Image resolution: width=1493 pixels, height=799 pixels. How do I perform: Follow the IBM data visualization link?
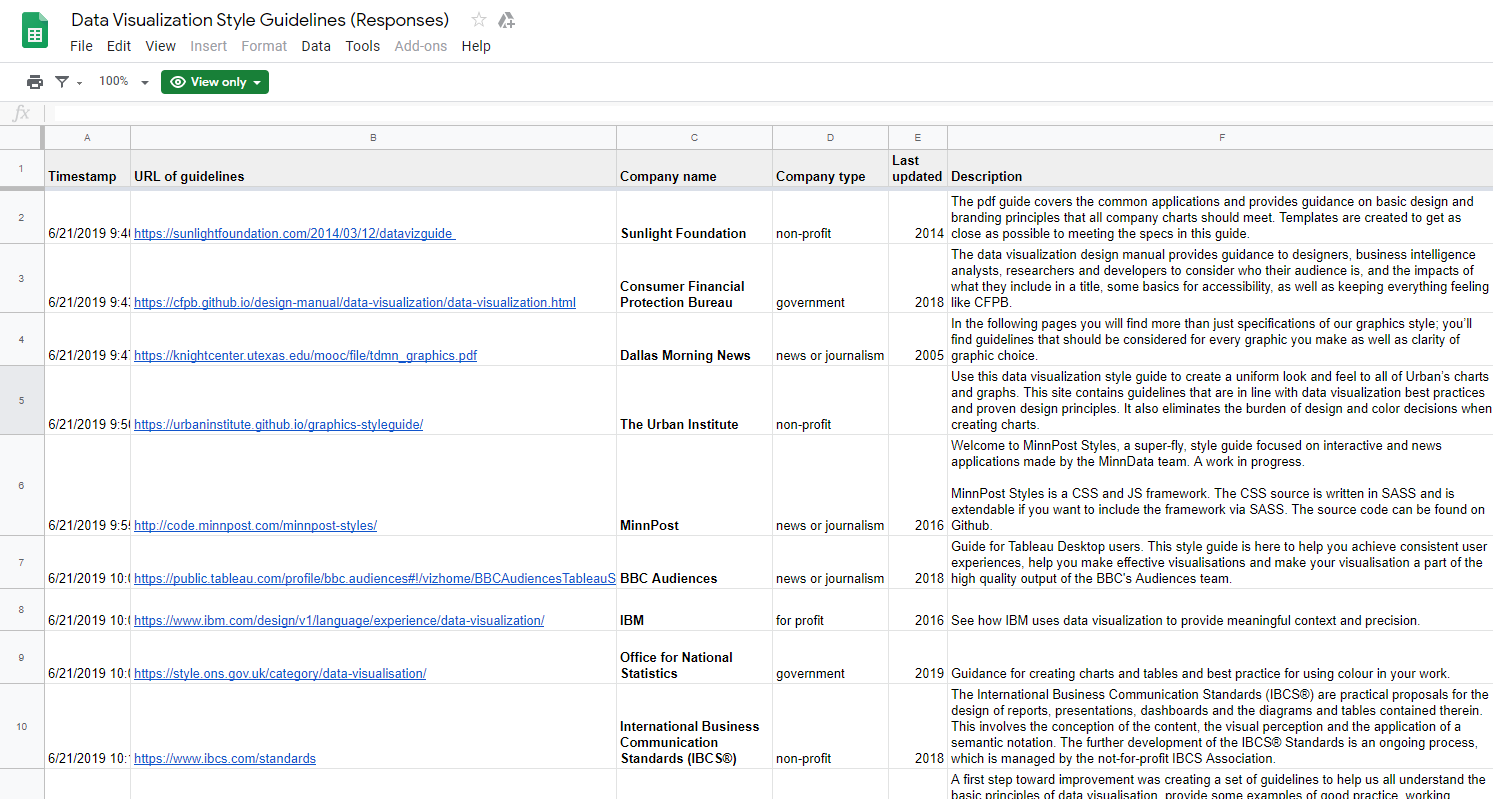(338, 620)
